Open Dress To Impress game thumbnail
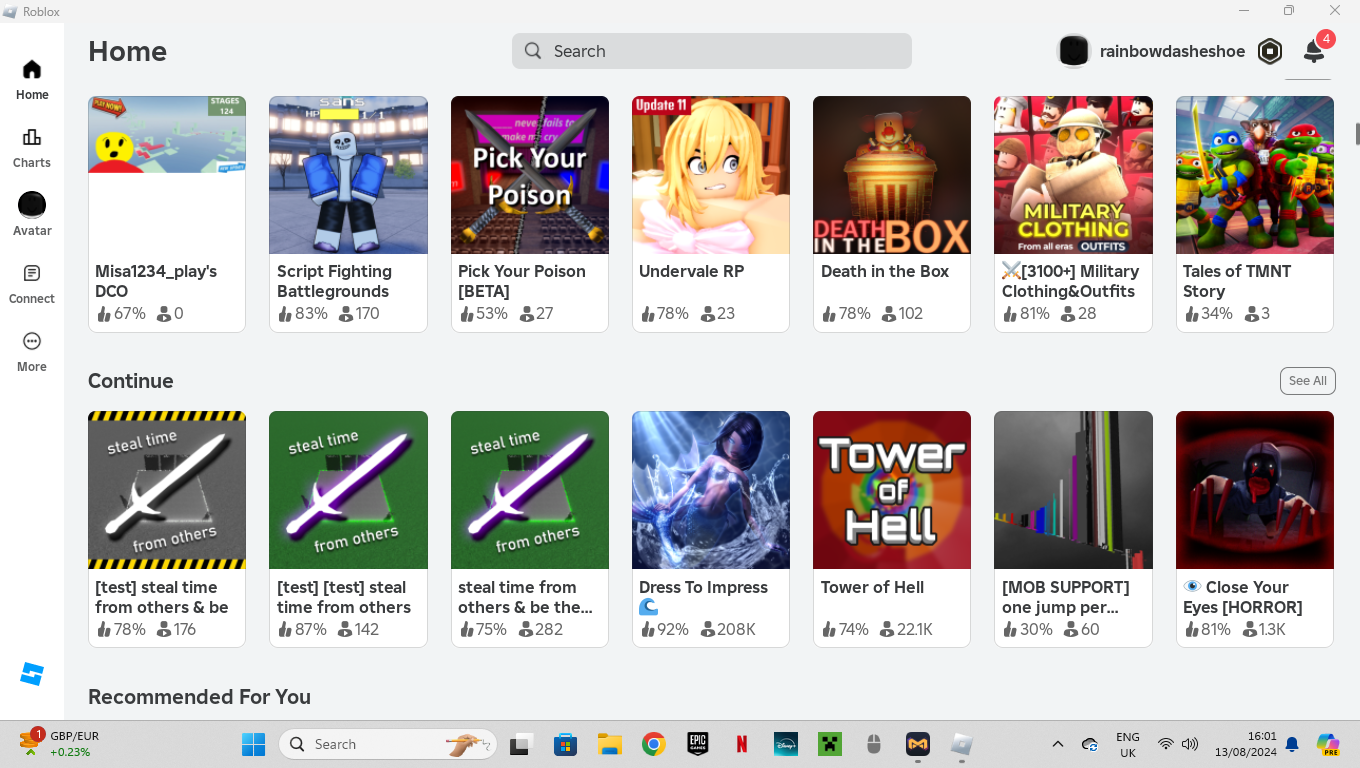This screenshot has height=768, width=1360. click(711, 490)
